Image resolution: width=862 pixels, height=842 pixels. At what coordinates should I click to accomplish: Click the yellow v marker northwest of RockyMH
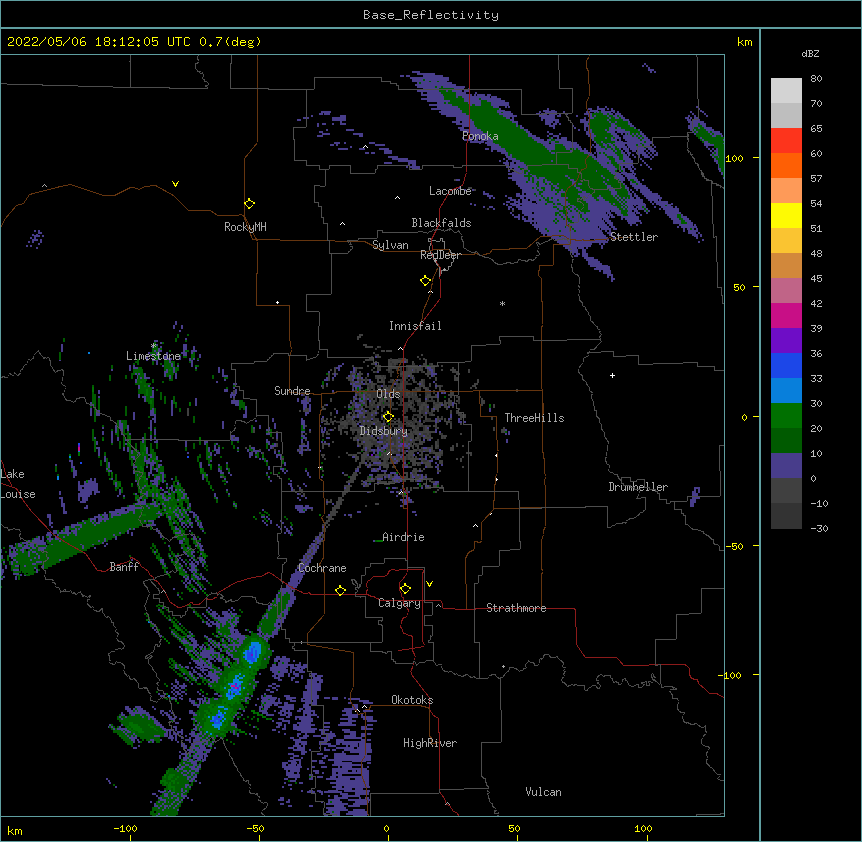[x=175, y=184]
